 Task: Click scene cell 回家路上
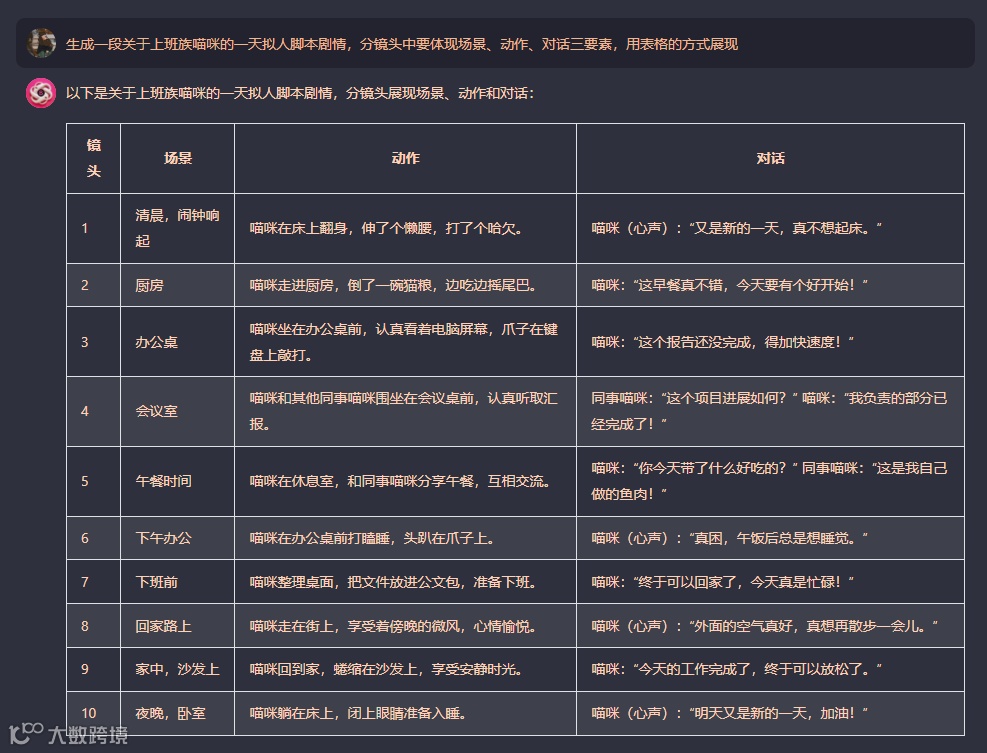click(178, 626)
